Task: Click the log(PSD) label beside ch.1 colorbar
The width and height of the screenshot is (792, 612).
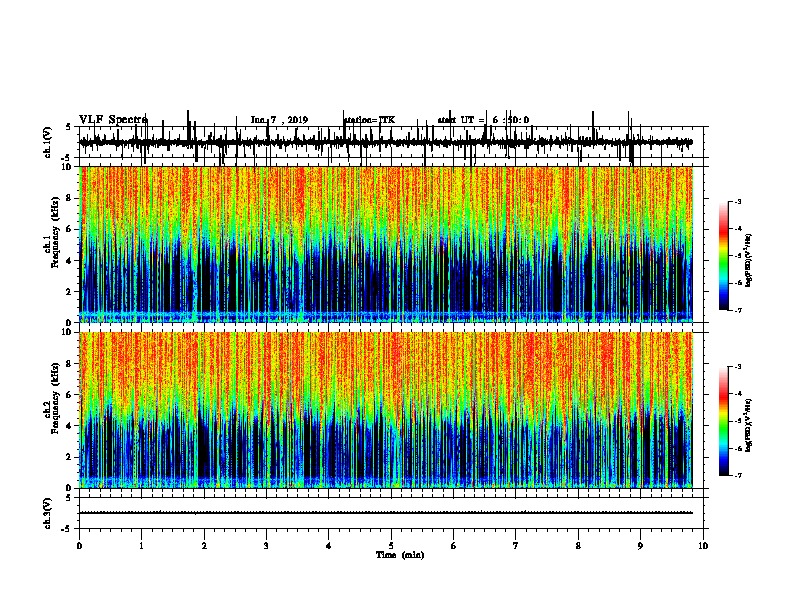Action: 748,261
